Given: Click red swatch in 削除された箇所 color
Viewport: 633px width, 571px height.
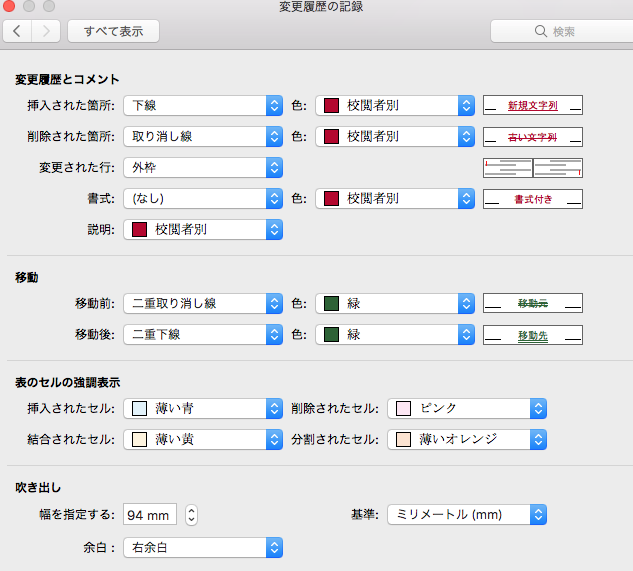Looking at the screenshot, I should click(x=331, y=136).
